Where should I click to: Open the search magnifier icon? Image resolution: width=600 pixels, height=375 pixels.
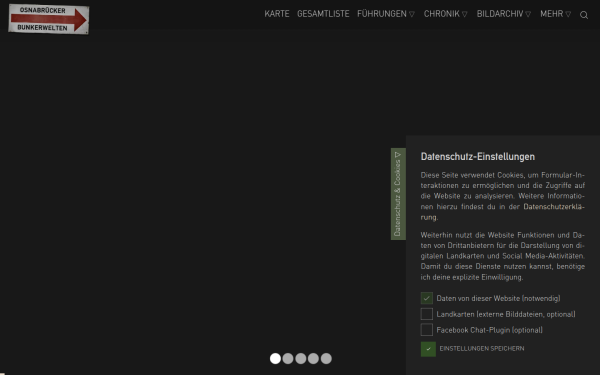point(584,15)
